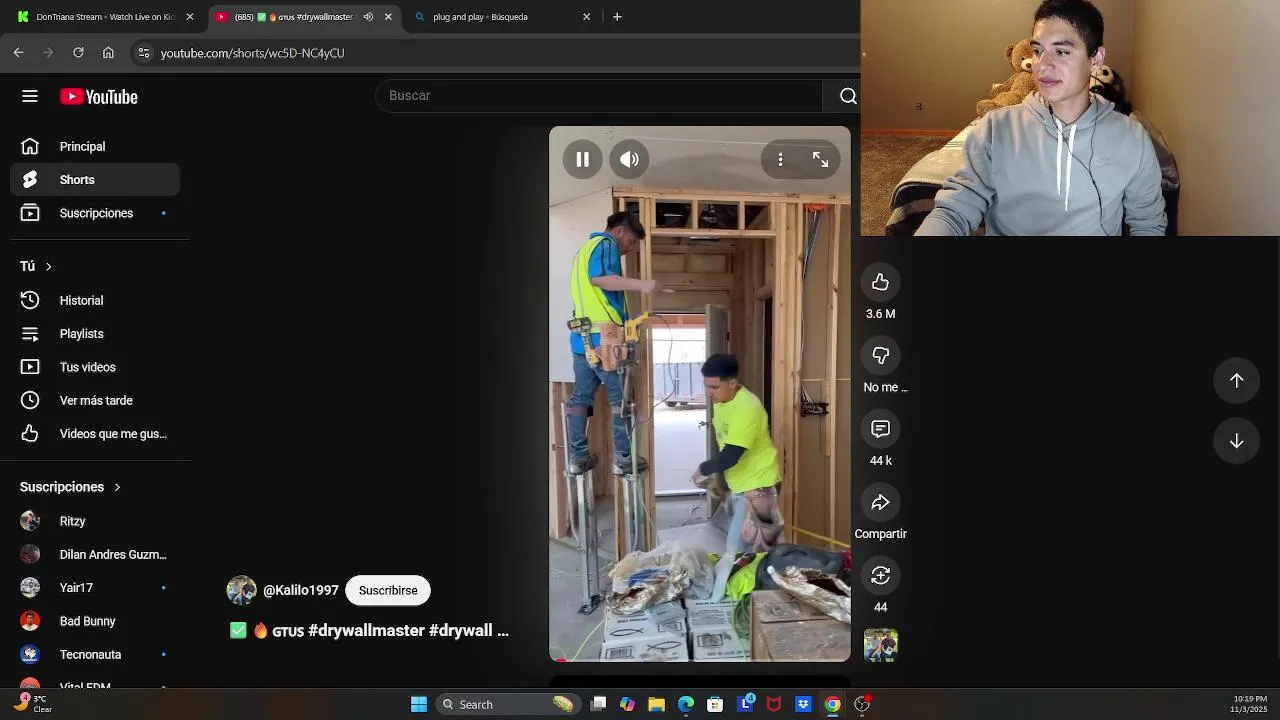Click the Compartir share arrow

(x=880, y=502)
